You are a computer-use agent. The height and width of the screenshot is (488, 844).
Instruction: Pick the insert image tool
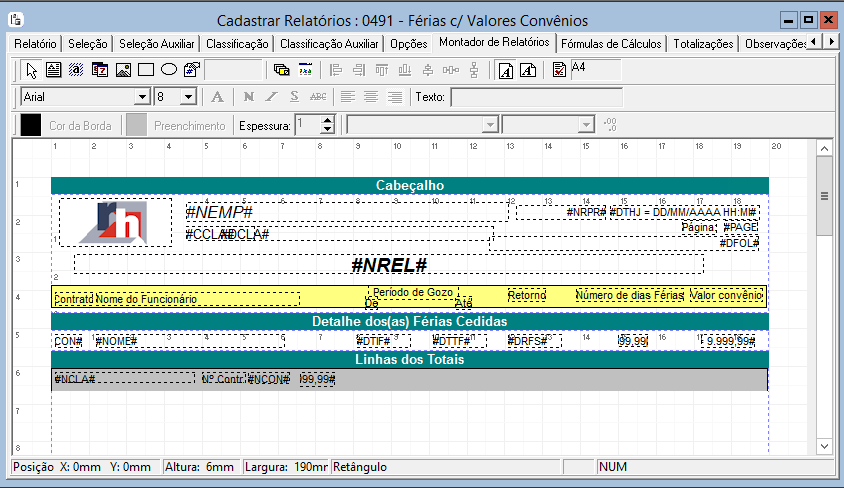(123, 70)
